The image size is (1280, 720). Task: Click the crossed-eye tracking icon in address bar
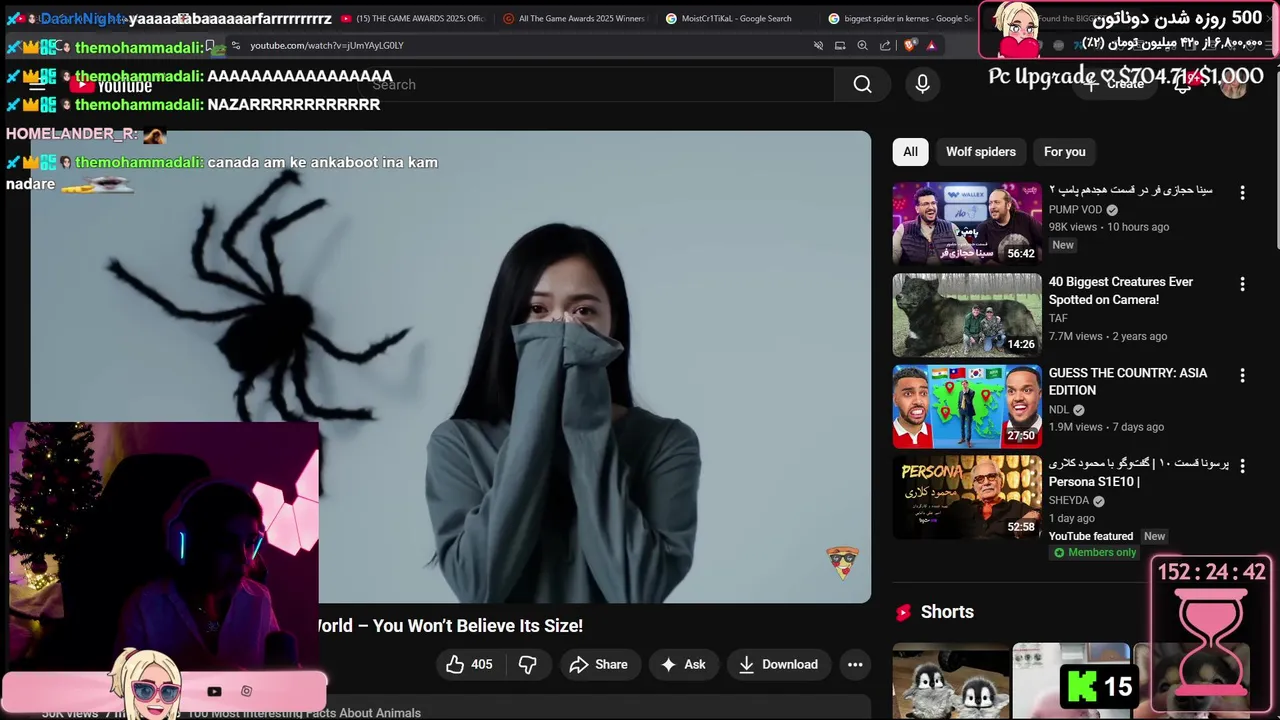pyautogui.click(x=818, y=45)
